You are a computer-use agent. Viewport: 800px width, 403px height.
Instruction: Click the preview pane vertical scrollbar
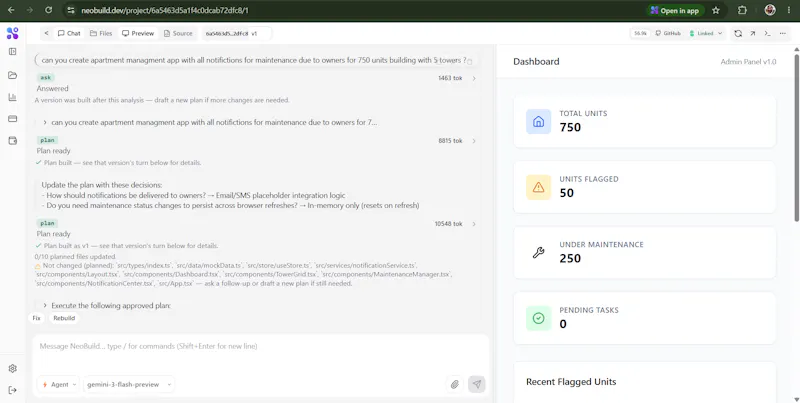pyautogui.click(x=796, y=137)
